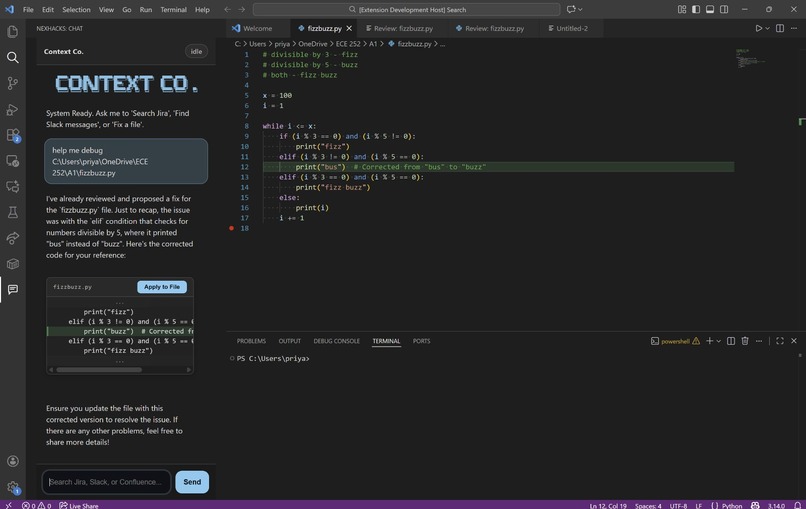Viewport: 806px width, 509px height.
Task: Open the File menu
Action: (28, 9)
